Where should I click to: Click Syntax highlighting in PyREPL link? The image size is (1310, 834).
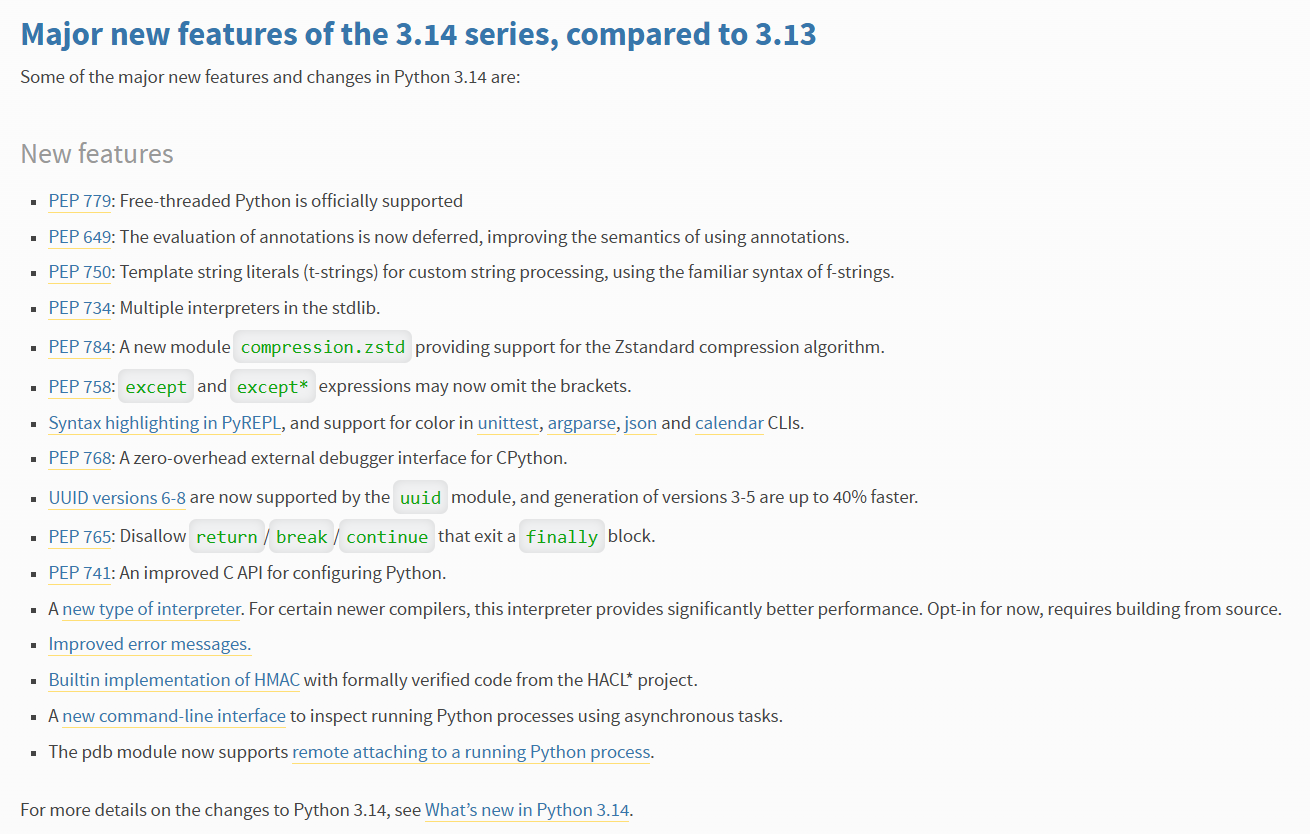click(165, 423)
